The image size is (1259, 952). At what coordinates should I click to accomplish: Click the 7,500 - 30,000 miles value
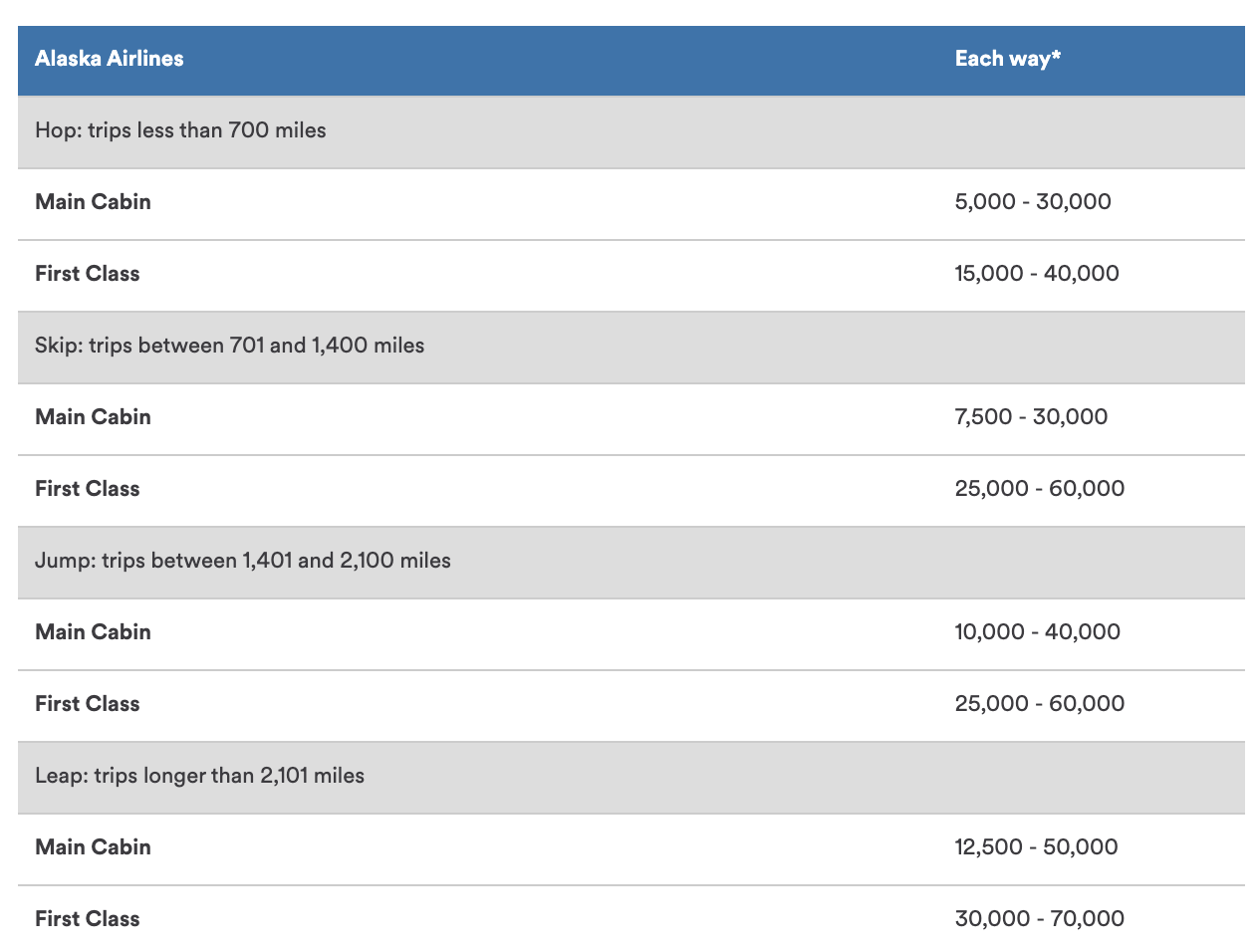point(1030,417)
